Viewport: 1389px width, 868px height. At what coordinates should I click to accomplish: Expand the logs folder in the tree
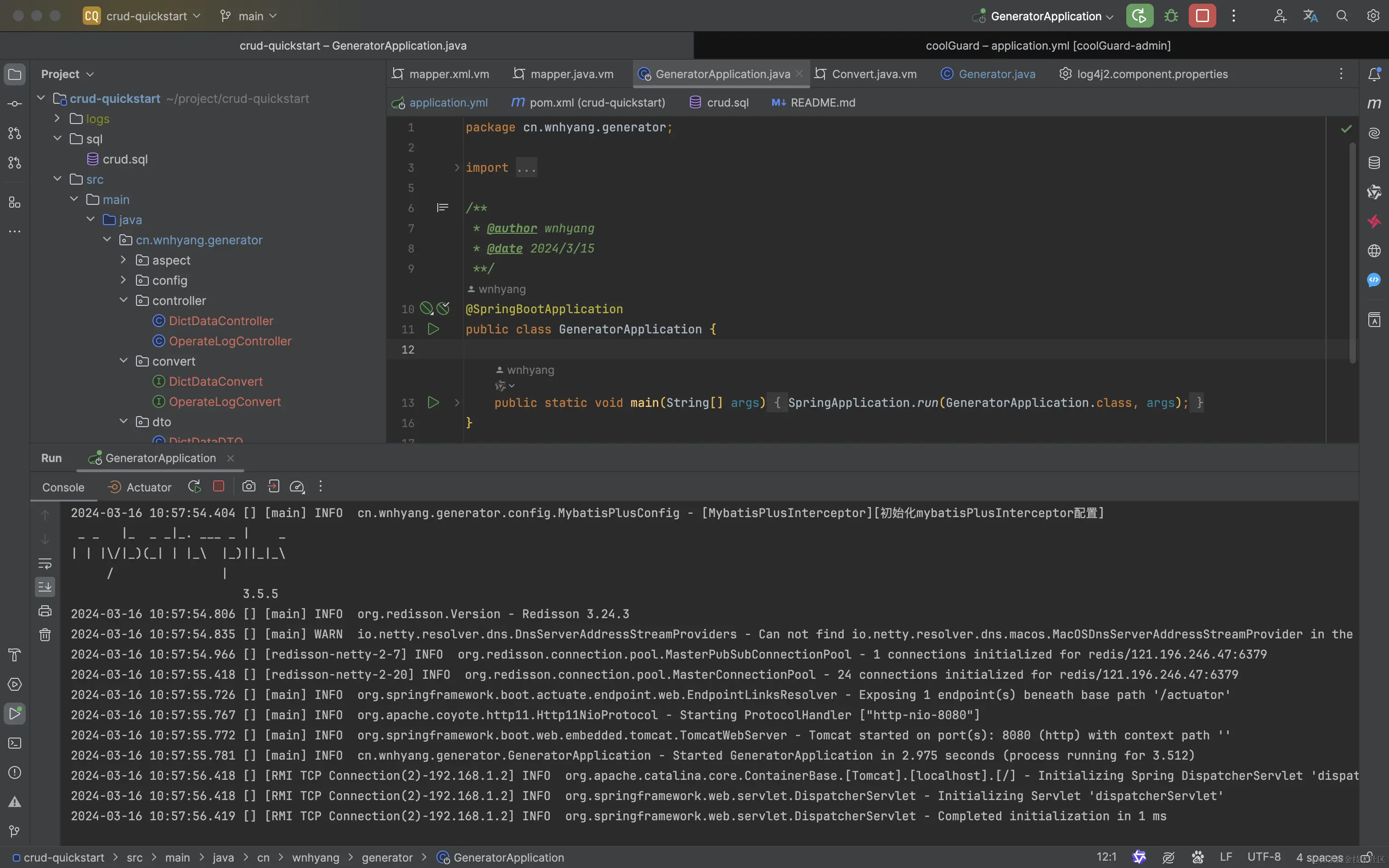(x=57, y=118)
